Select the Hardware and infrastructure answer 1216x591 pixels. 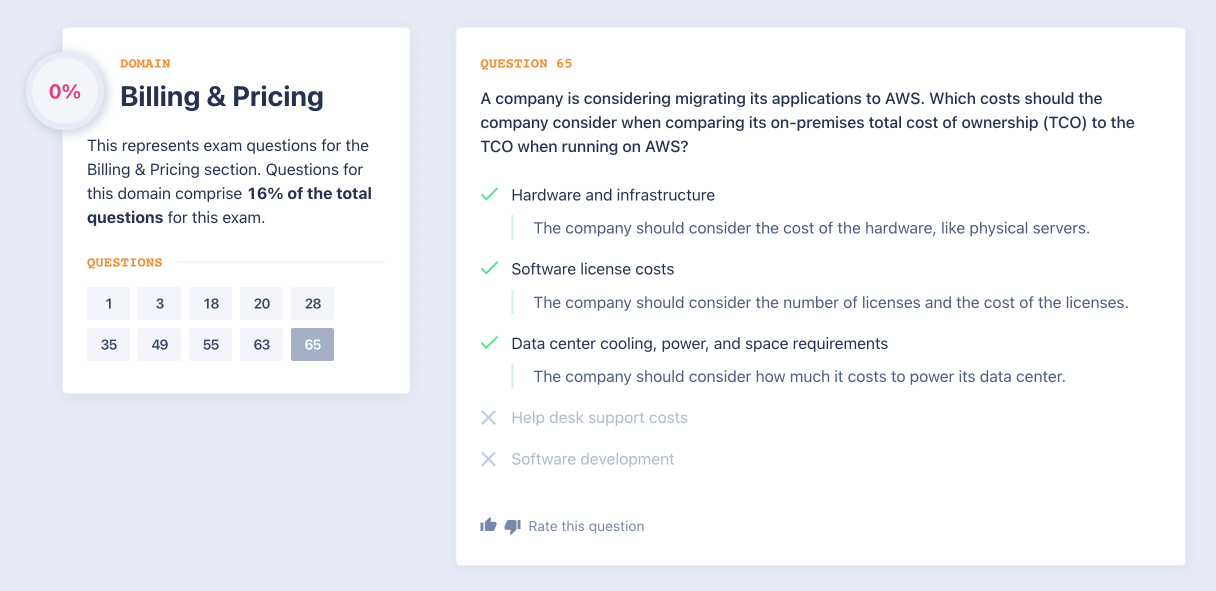point(612,195)
